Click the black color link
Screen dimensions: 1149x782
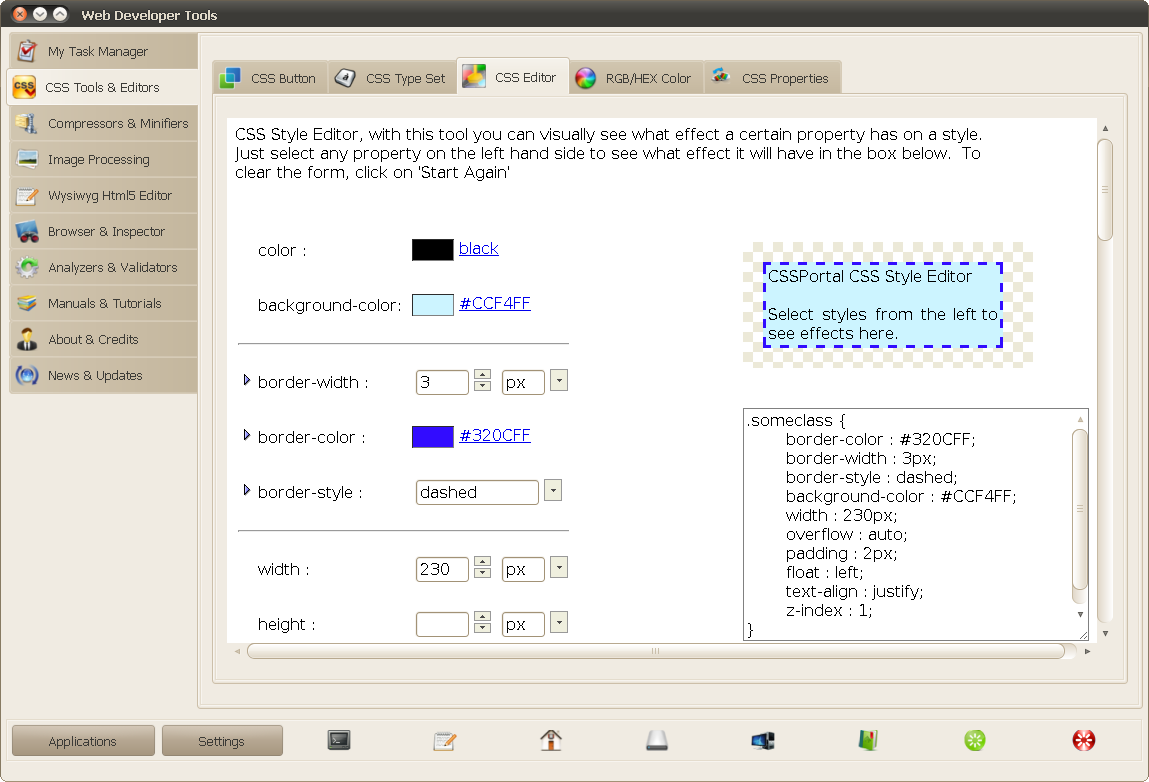click(x=479, y=248)
